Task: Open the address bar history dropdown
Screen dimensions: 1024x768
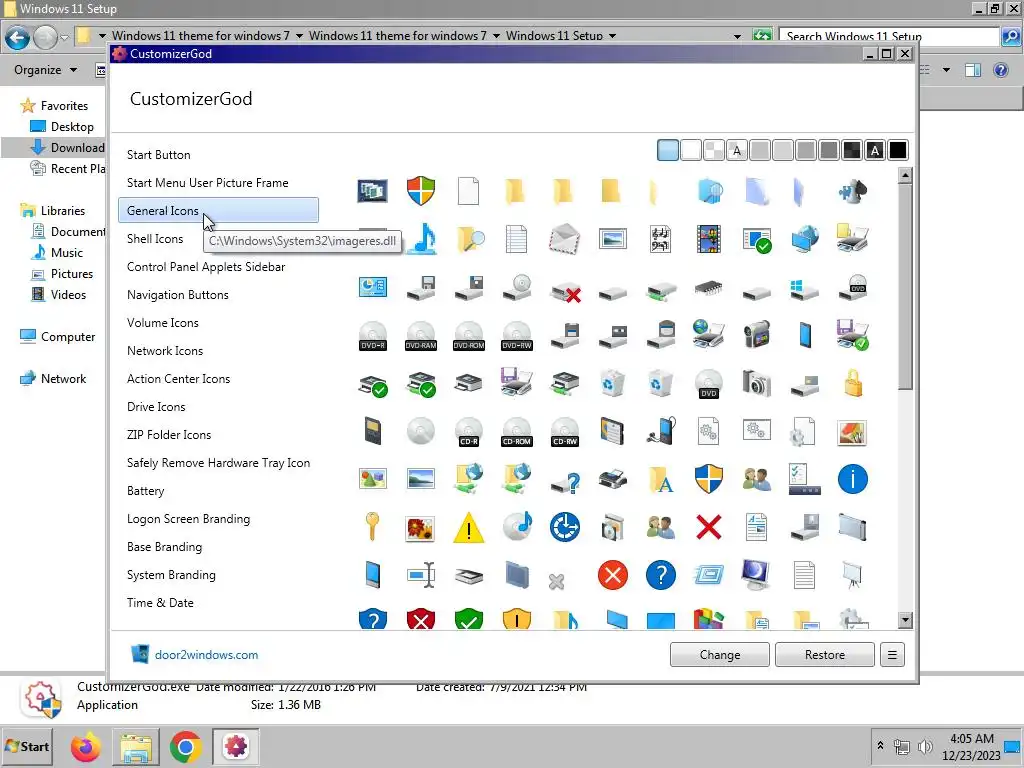Action: pos(737,36)
